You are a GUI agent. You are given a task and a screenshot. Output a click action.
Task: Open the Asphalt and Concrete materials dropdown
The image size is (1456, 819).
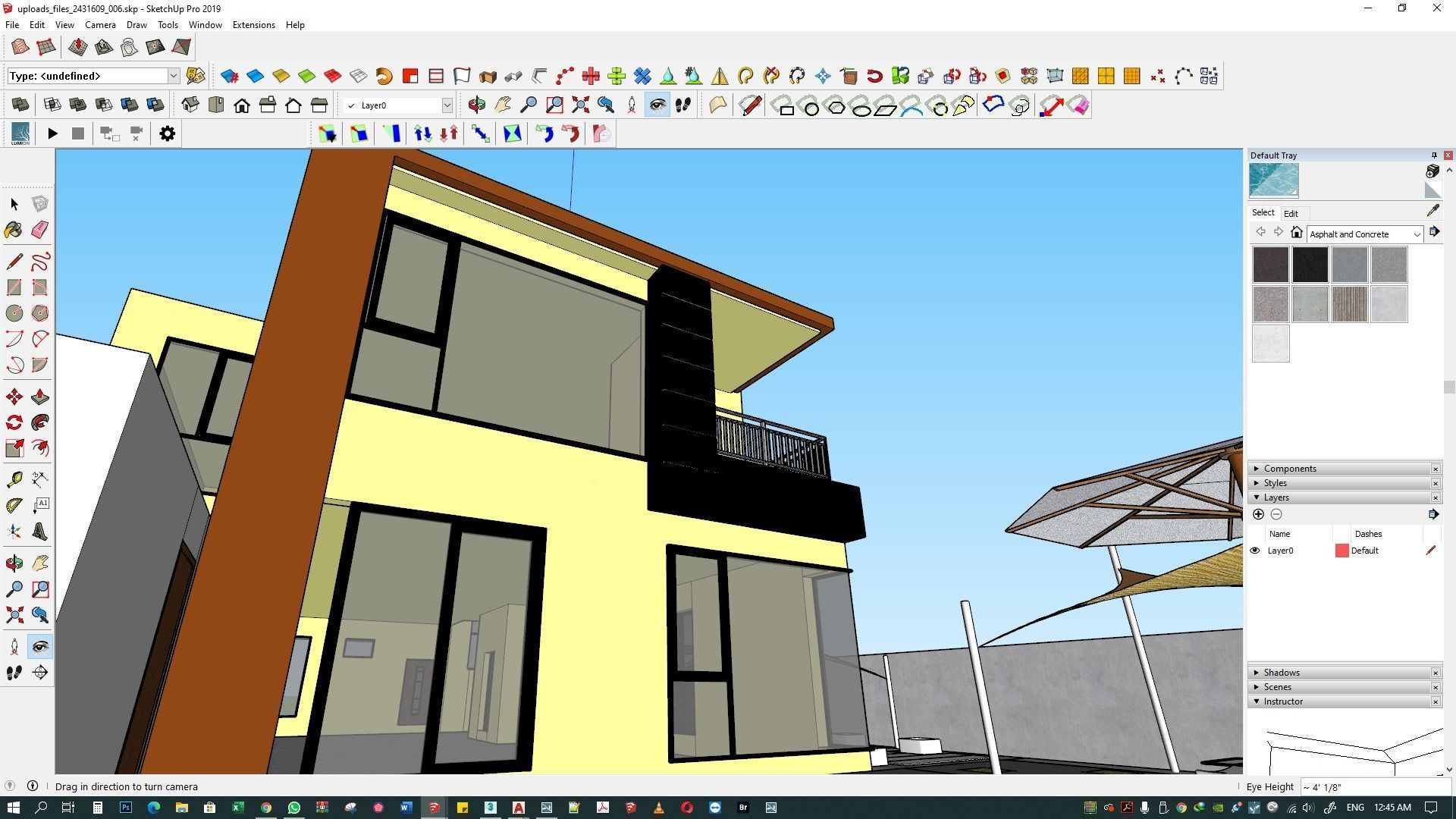(1365, 234)
